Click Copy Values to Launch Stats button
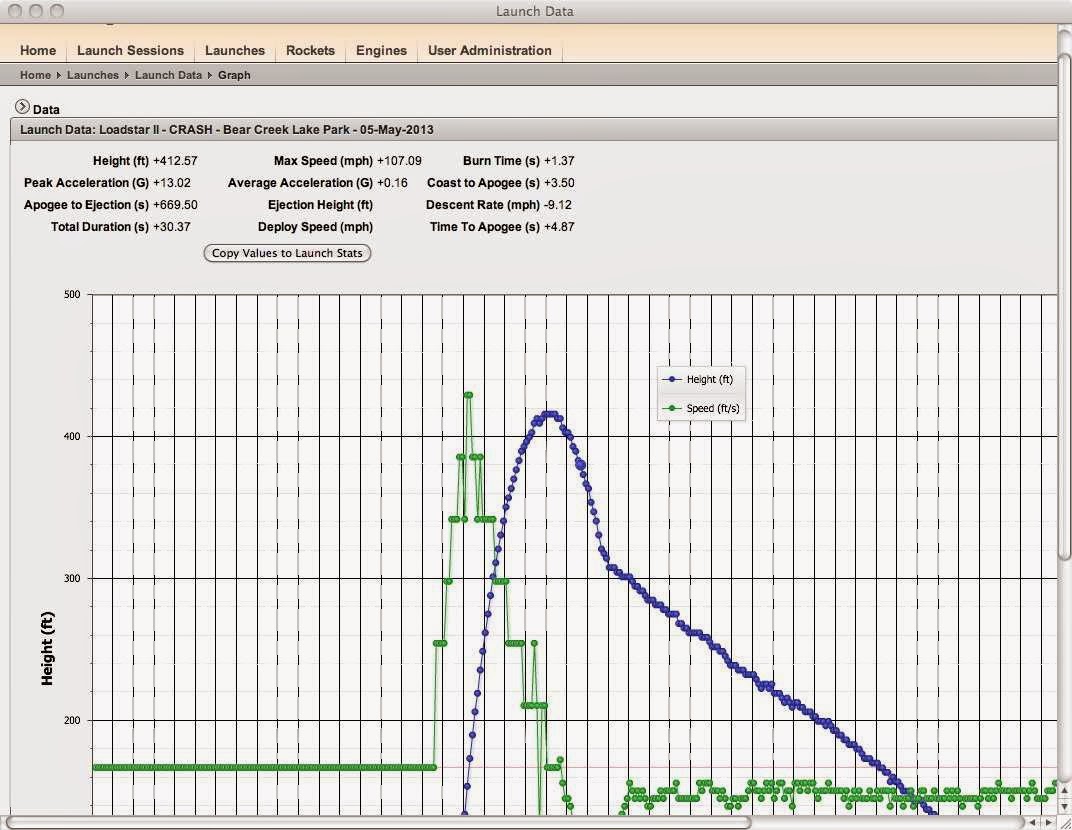Viewport: 1072px width, 830px height. 287,253
